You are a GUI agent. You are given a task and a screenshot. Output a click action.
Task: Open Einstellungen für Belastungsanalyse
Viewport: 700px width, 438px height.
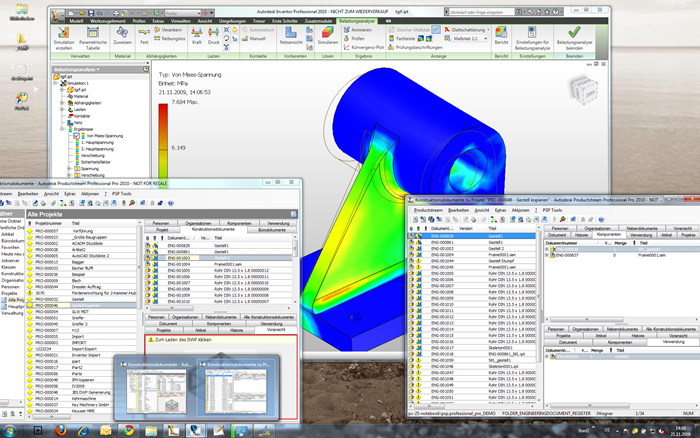(532, 38)
